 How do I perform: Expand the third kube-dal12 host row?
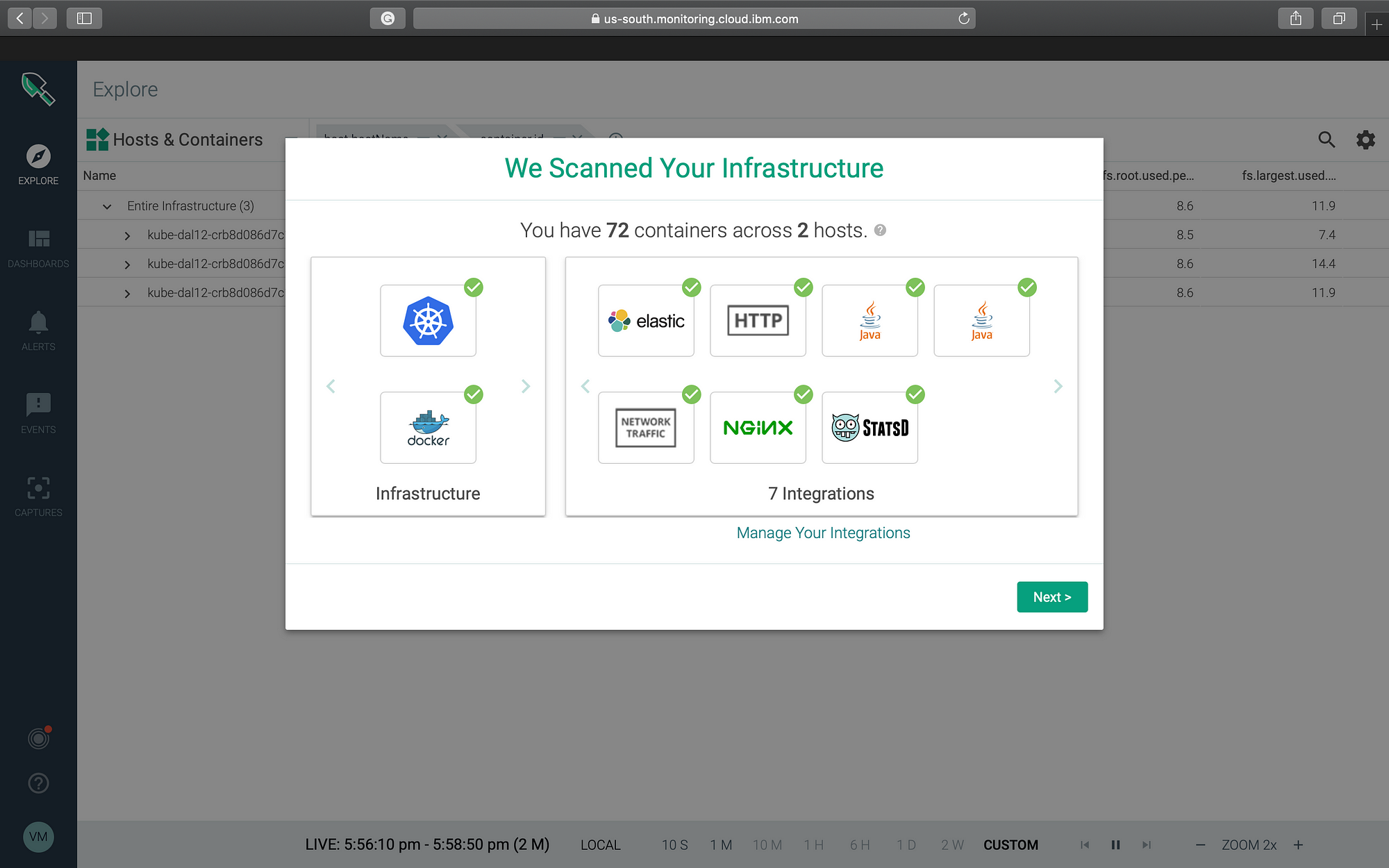(x=127, y=294)
